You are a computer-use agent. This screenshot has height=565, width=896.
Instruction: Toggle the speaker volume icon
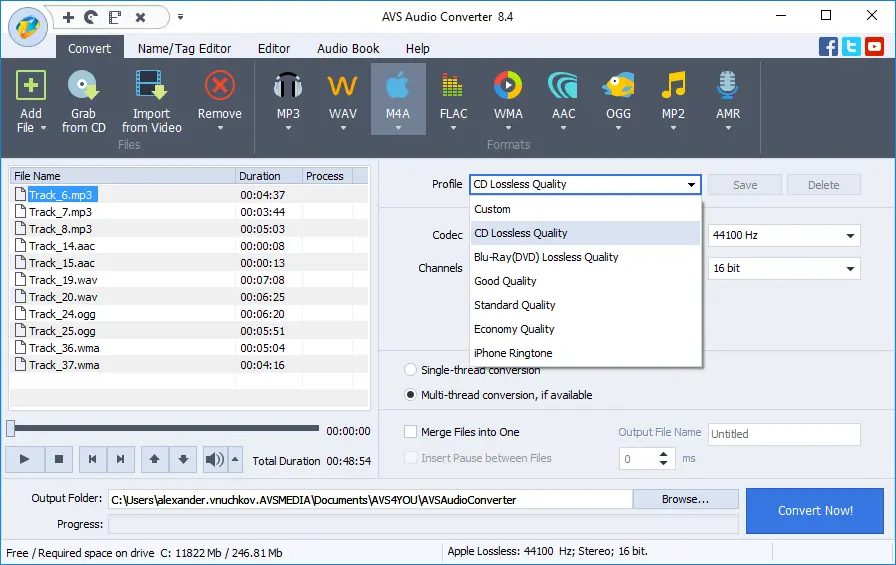coord(215,459)
